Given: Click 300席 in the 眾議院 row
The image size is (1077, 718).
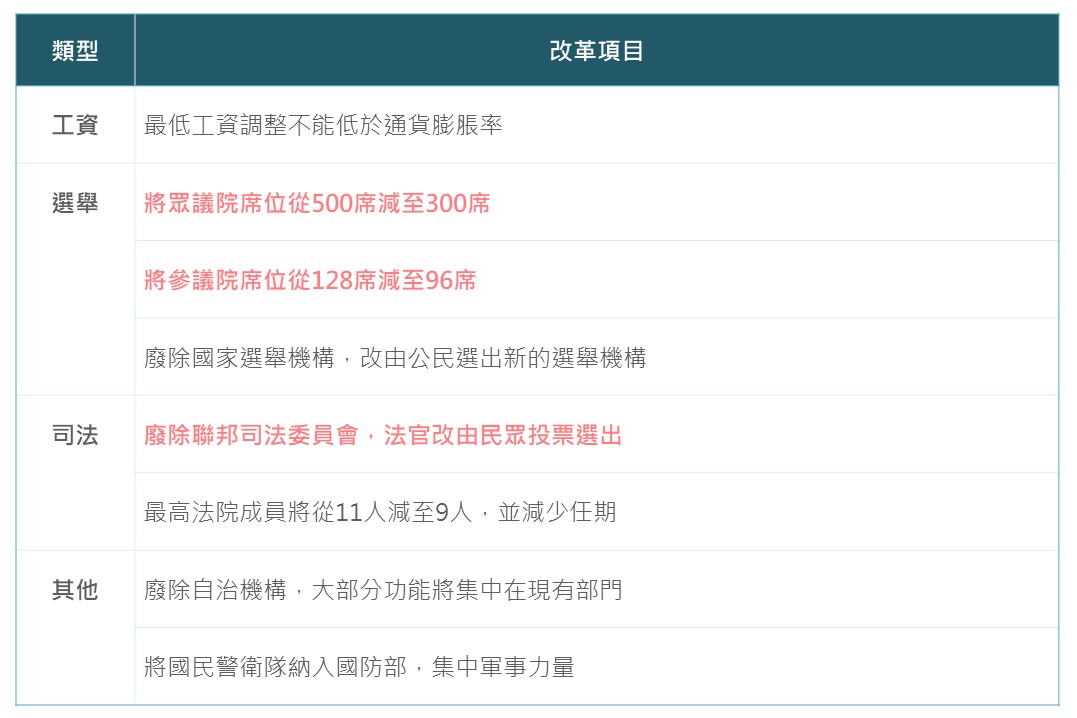Looking at the screenshot, I should tap(458, 204).
